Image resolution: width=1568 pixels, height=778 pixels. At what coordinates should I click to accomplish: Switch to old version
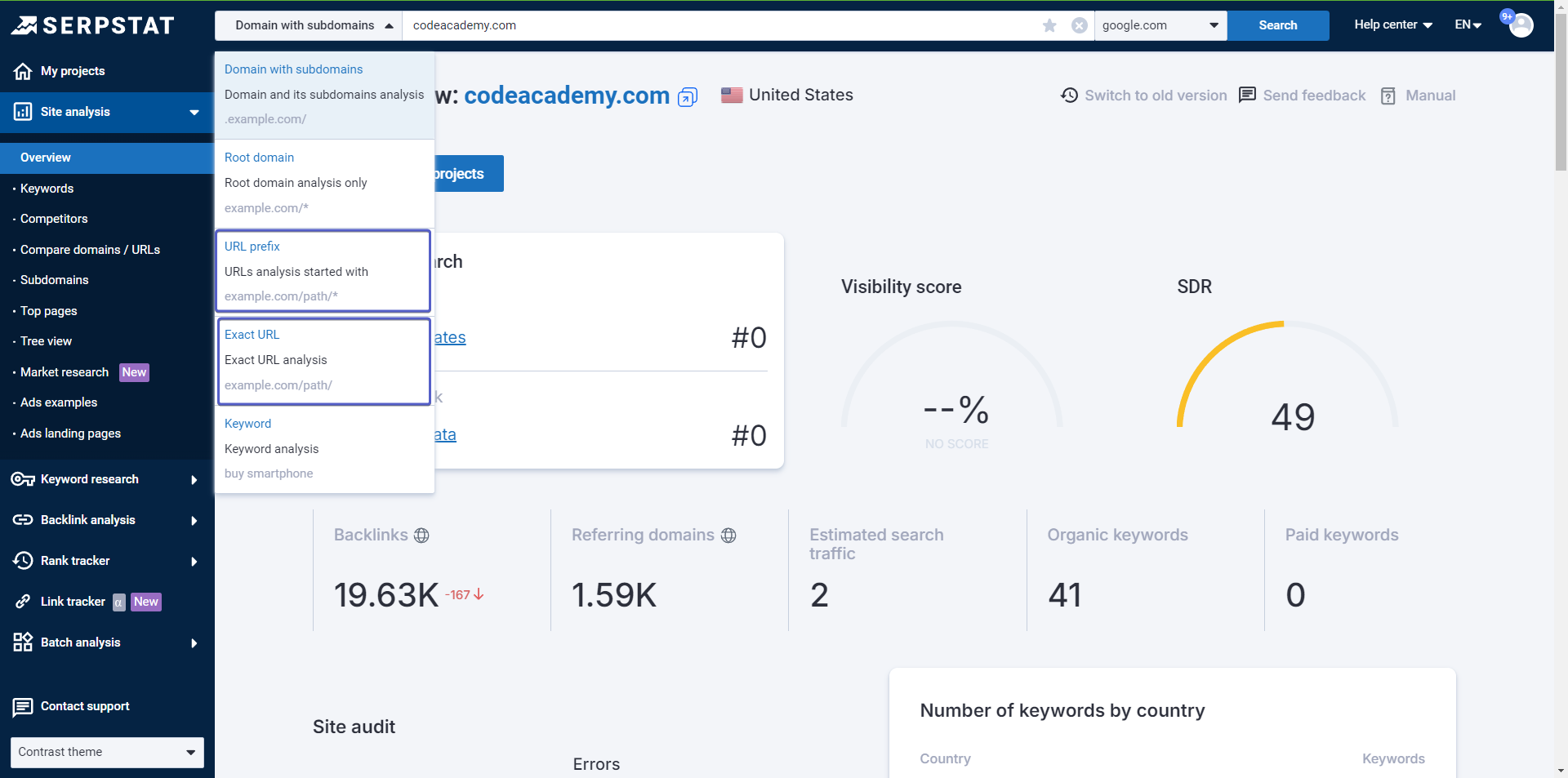1144,96
